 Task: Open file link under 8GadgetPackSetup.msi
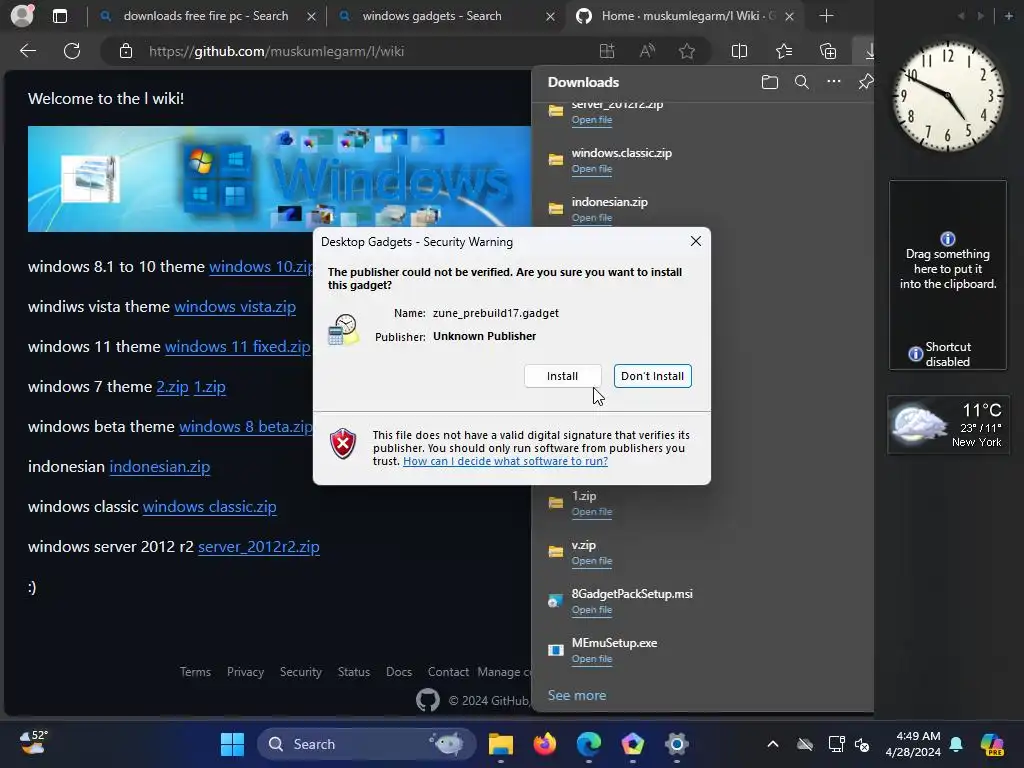(592, 610)
